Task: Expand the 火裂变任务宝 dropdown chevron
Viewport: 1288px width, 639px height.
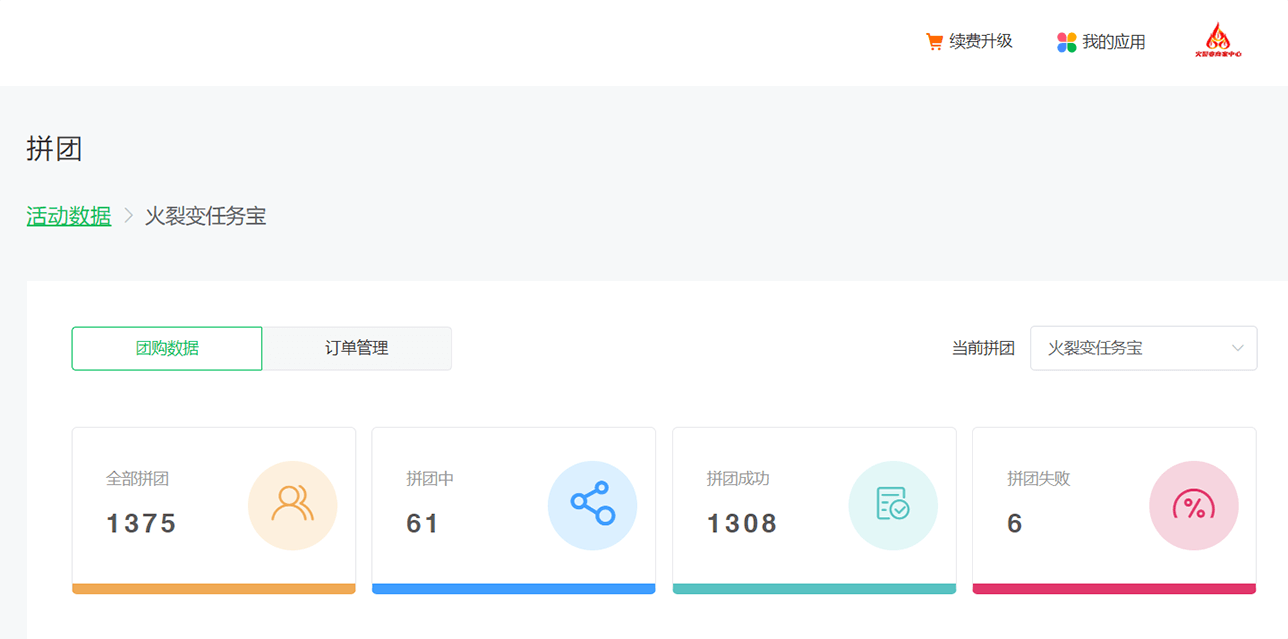Action: (1238, 348)
